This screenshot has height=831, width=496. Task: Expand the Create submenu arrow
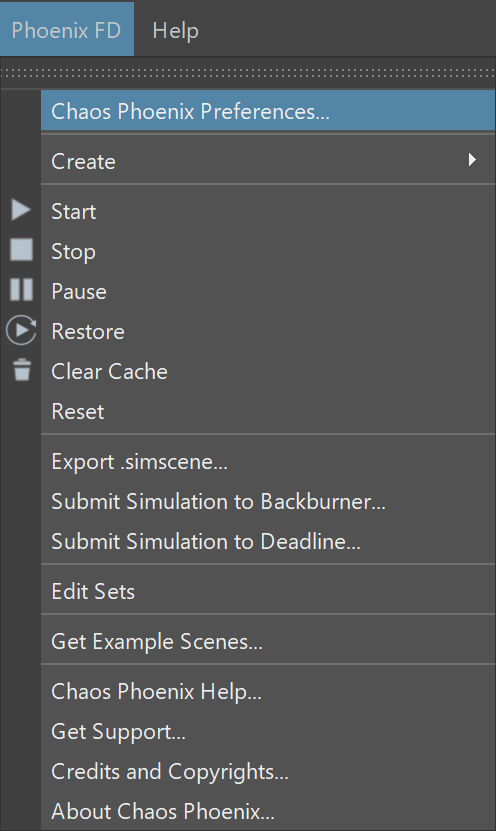click(472, 160)
